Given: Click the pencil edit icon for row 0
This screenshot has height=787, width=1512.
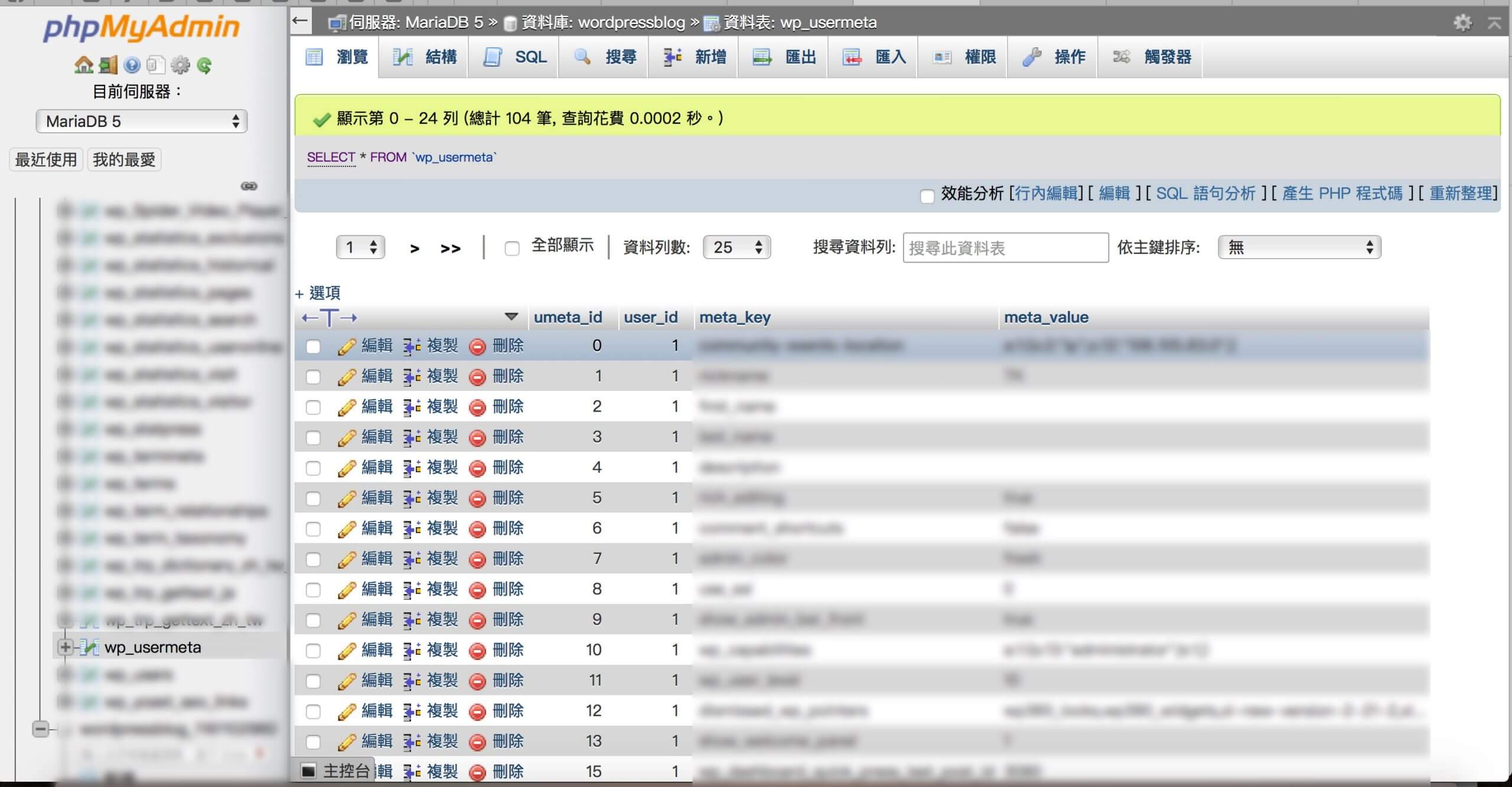Looking at the screenshot, I should 347,347.
